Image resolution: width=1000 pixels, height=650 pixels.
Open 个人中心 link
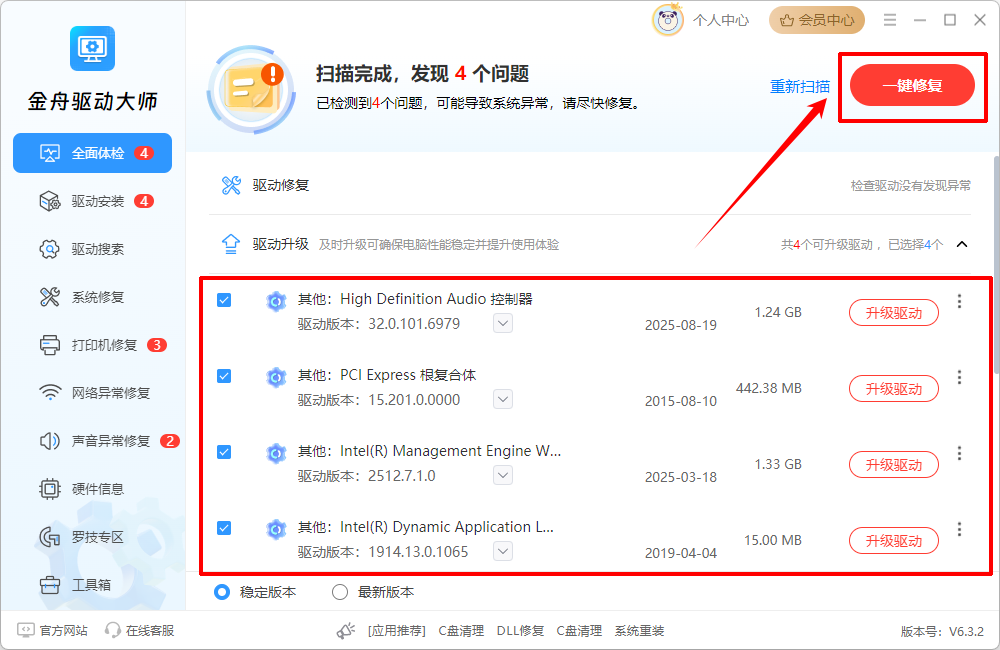pyautogui.click(x=721, y=20)
